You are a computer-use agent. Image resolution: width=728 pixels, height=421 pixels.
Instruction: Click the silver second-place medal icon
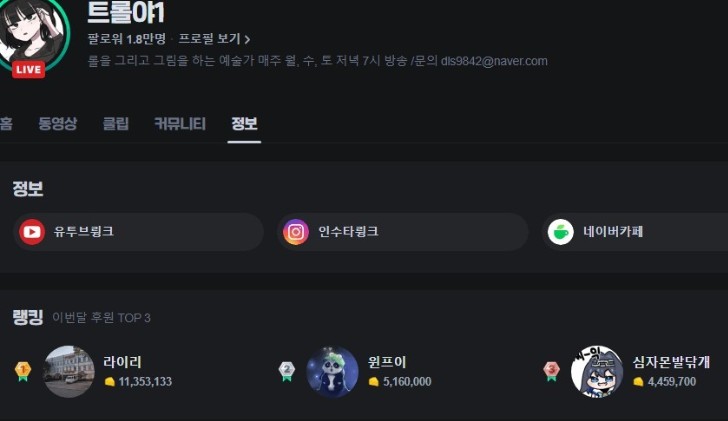click(287, 371)
